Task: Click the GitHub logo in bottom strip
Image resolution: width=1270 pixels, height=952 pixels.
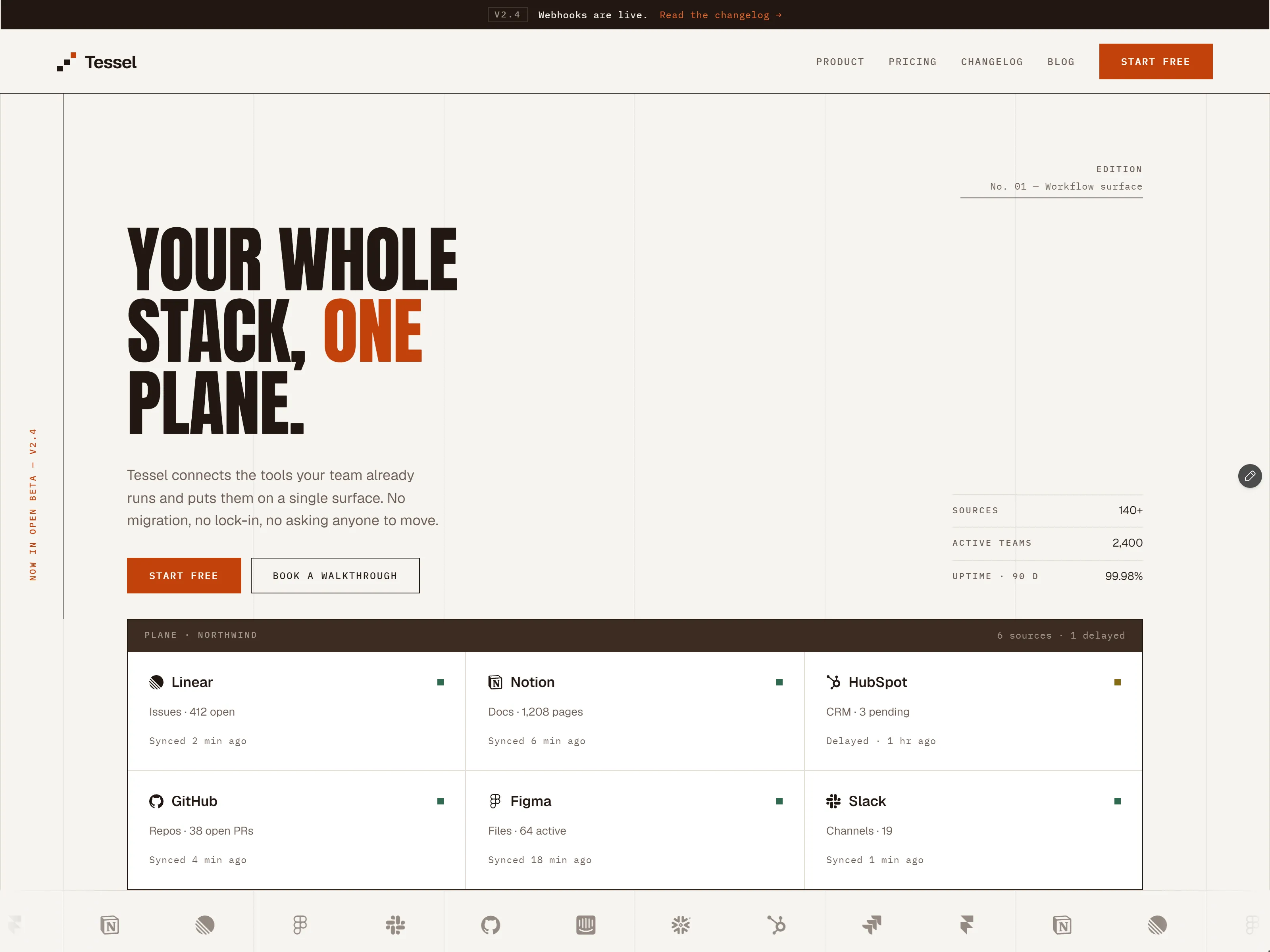Action: point(490,925)
